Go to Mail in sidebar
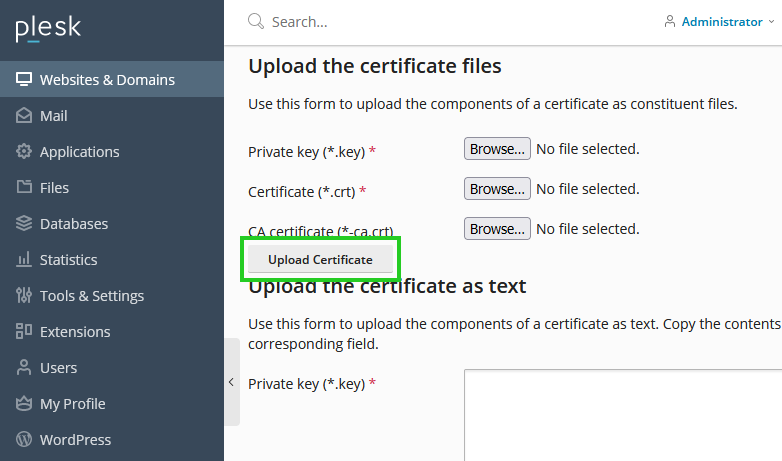Screen dimensions: 782x461 pos(112,115)
